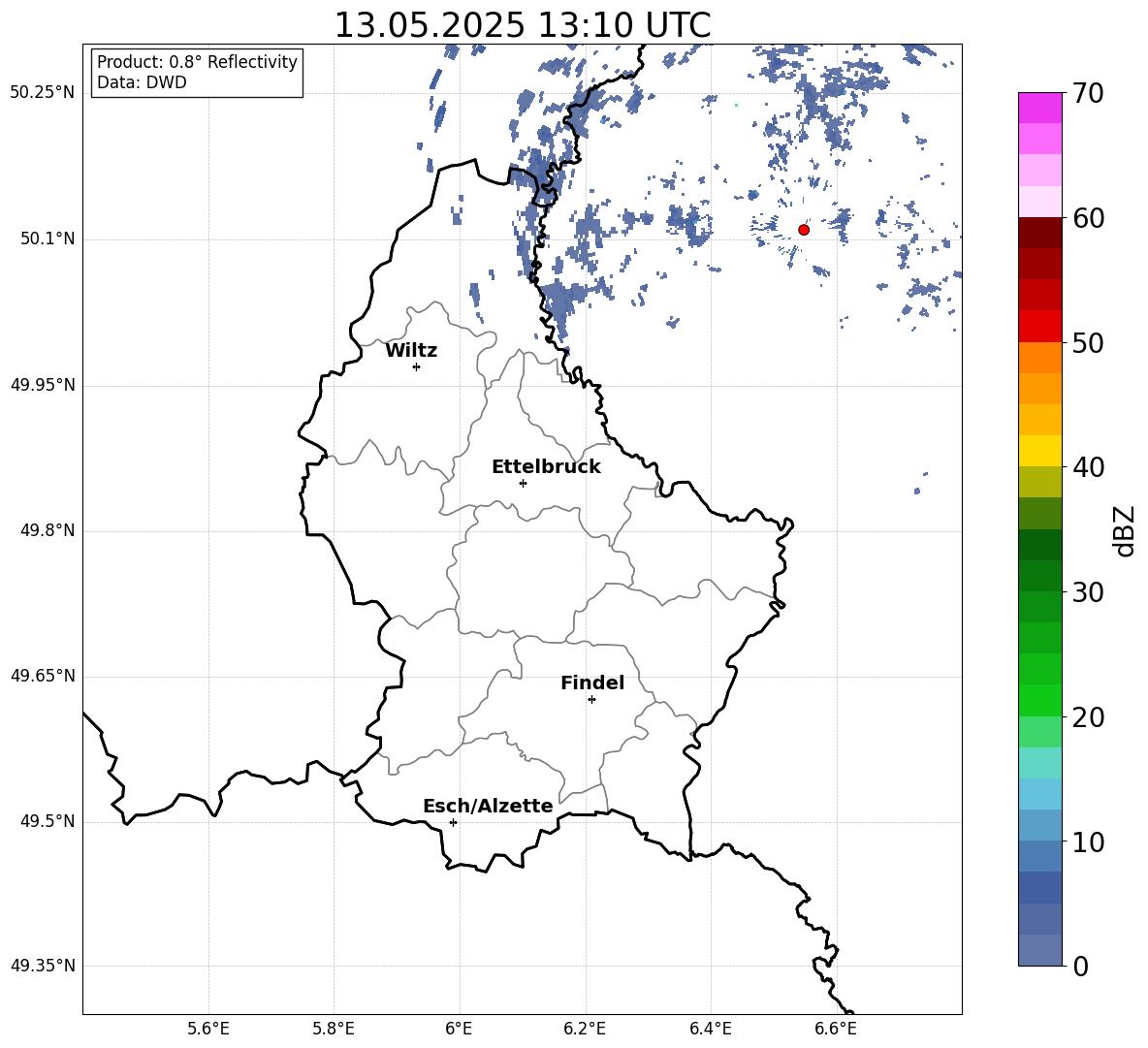
Task: Click the 6.4°E longitude label
Action: click(x=710, y=1029)
